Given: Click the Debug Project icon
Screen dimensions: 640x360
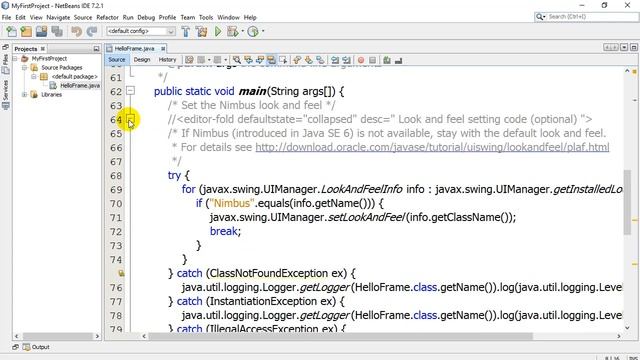Looking at the screenshot, I should click(x=233, y=31).
